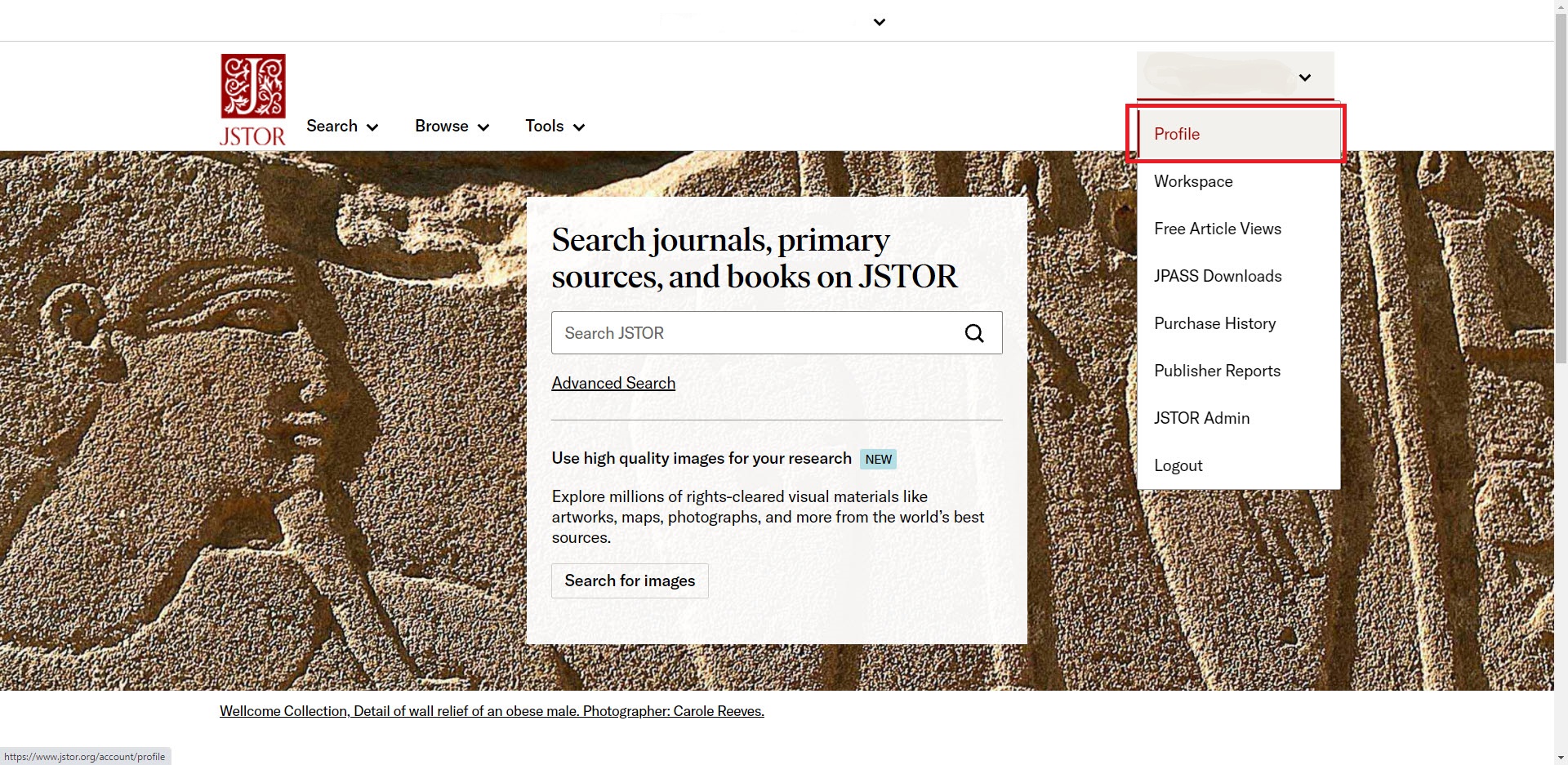This screenshot has height=765, width=1568.
Task: Open Publisher Reports menu item
Action: tap(1239, 371)
